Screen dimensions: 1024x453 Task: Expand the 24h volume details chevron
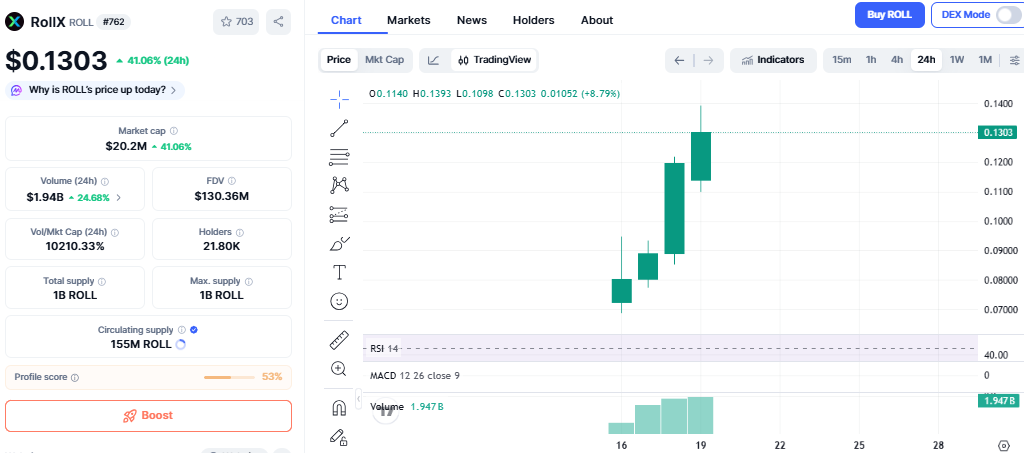119,198
